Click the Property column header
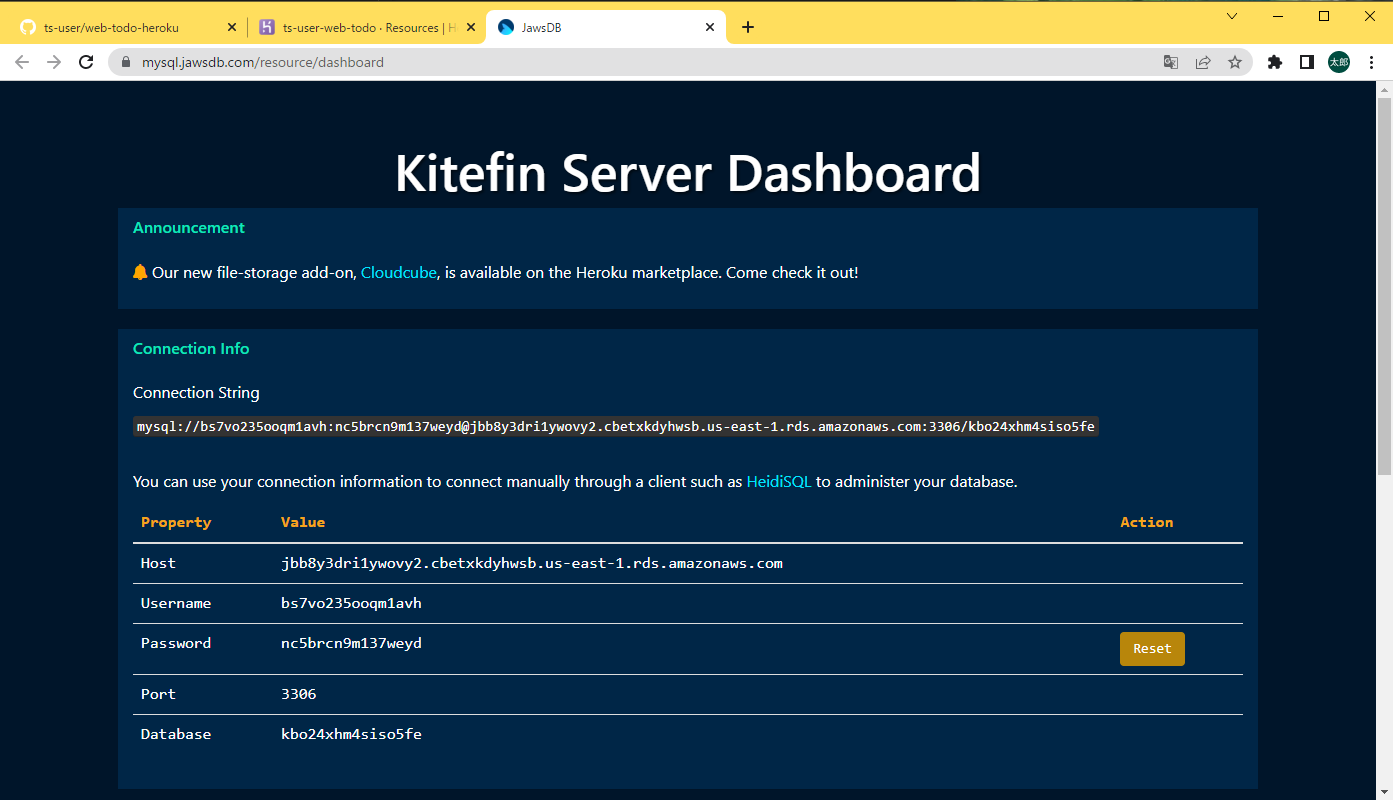1393x800 pixels. (176, 522)
